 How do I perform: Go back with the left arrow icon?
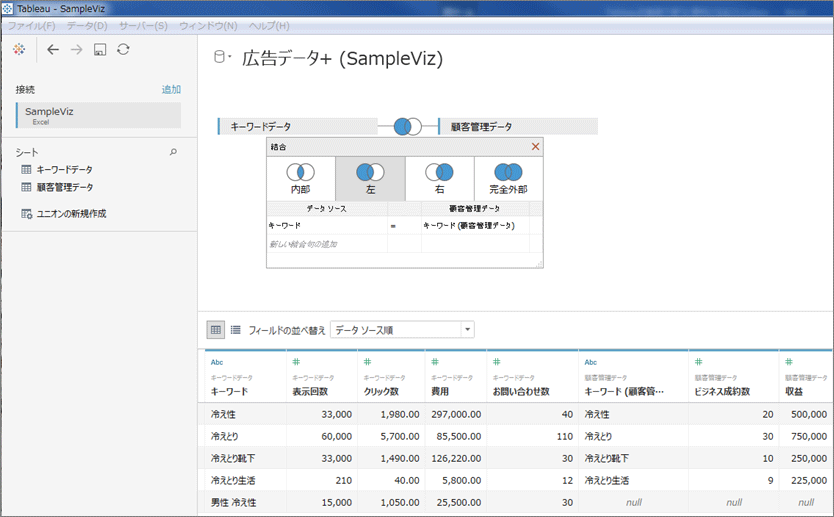pyautogui.click(x=53, y=49)
